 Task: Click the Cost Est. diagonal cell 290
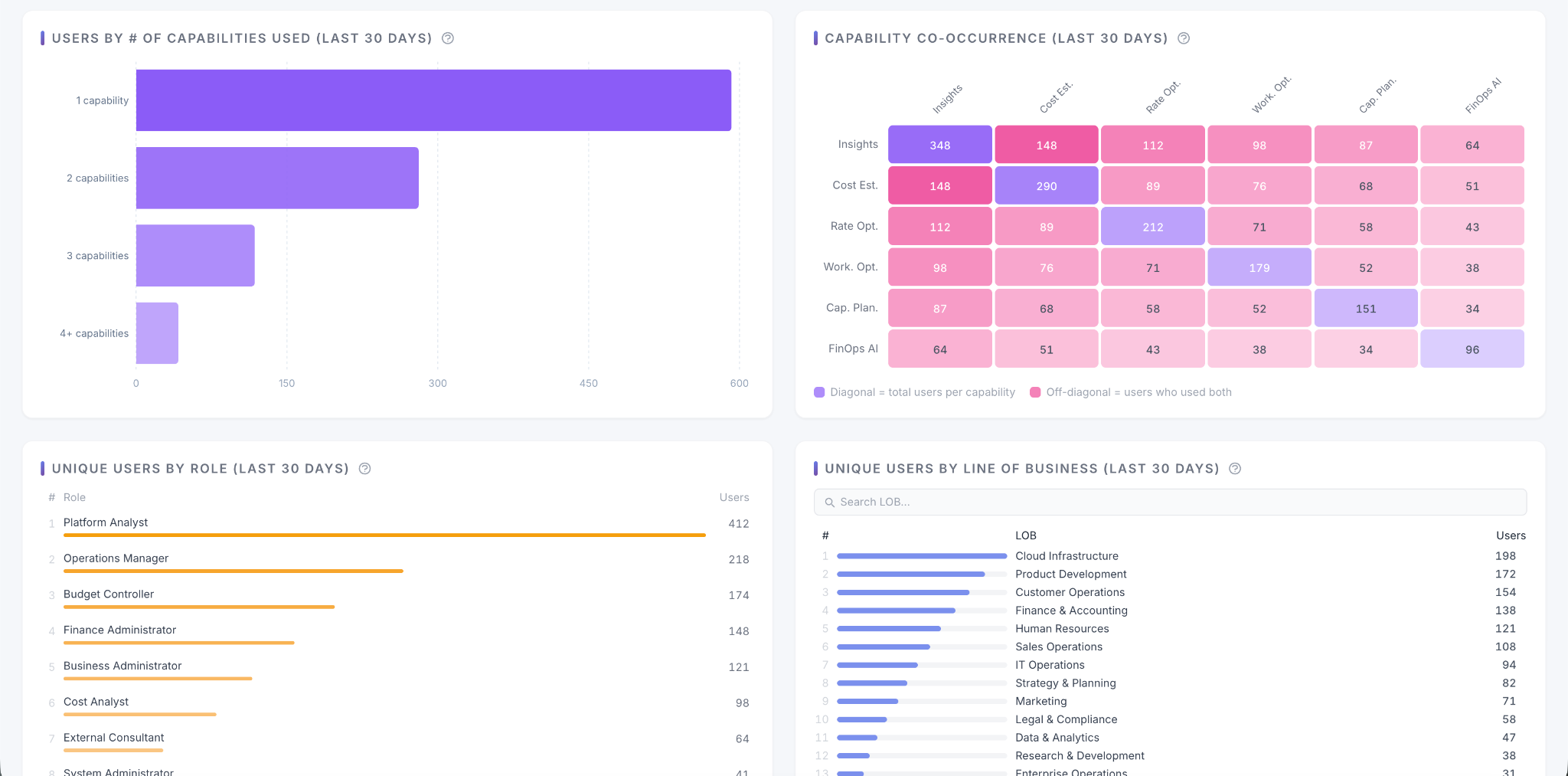(1047, 185)
